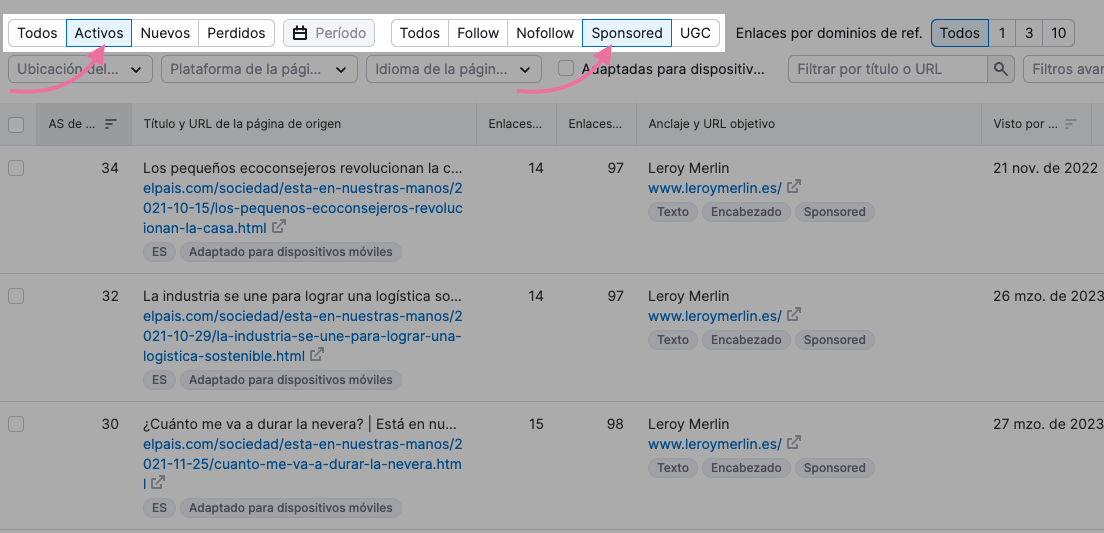Screen dimensions: 1104x533
Task: Enable Adaptadas para dispositivos checkbox
Action: 566,69
